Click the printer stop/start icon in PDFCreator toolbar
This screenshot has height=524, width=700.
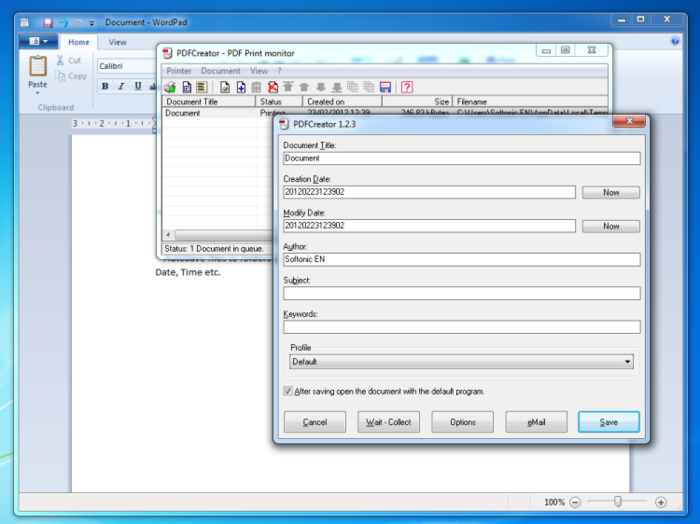[x=170, y=87]
